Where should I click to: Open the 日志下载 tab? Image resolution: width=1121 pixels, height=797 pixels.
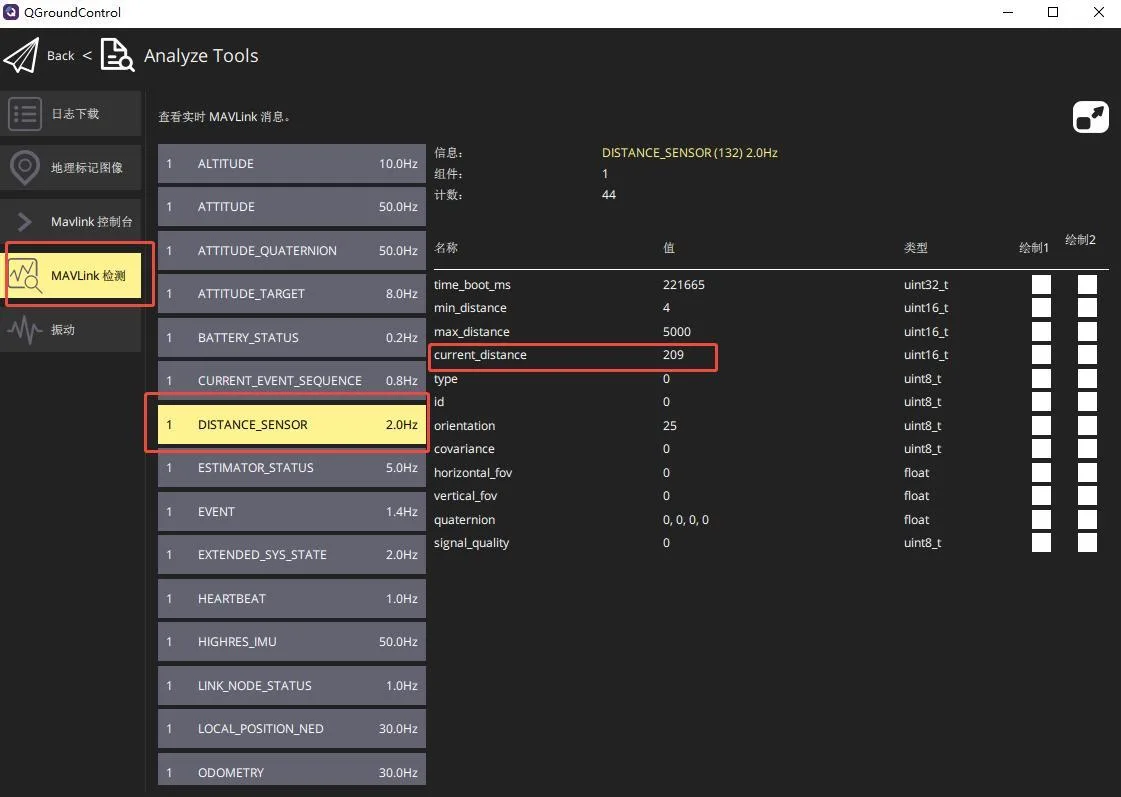pos(71,114)
